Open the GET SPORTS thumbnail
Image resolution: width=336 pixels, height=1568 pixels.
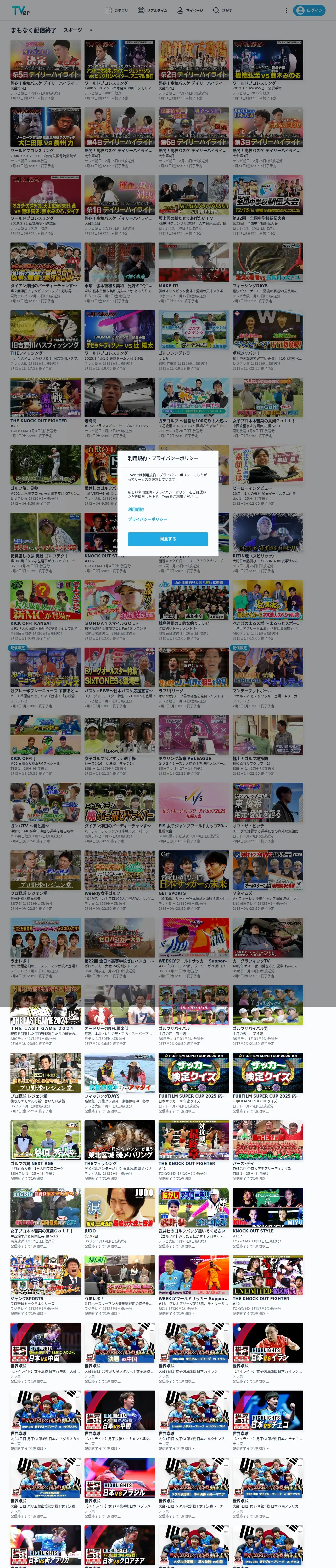[194, 871]
